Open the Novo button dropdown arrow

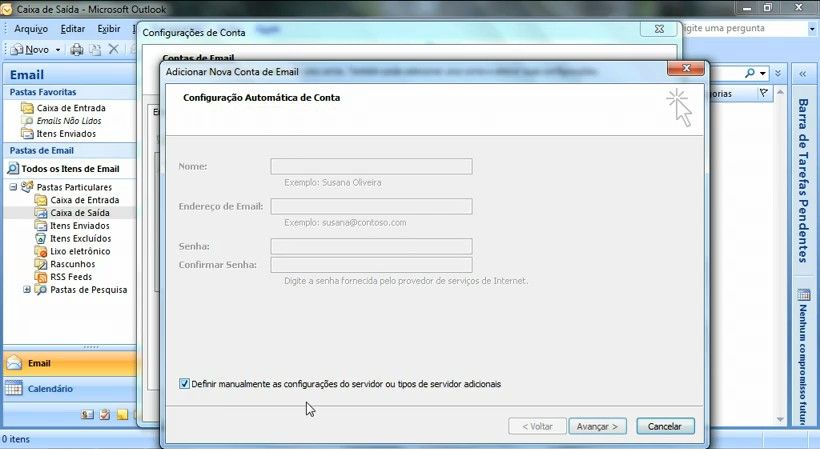click(58, 49)
